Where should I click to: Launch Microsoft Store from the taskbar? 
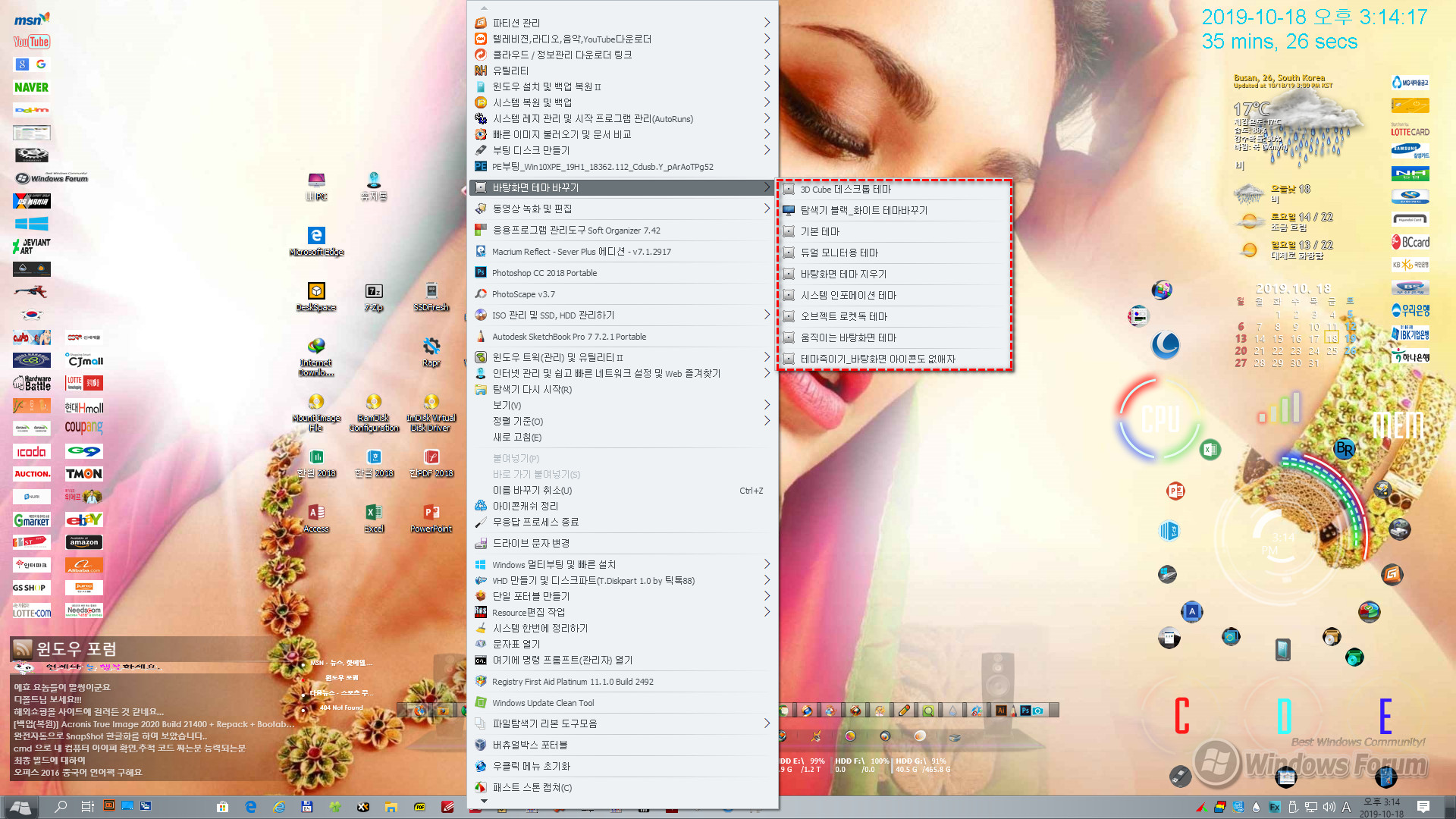click(222, 807)
